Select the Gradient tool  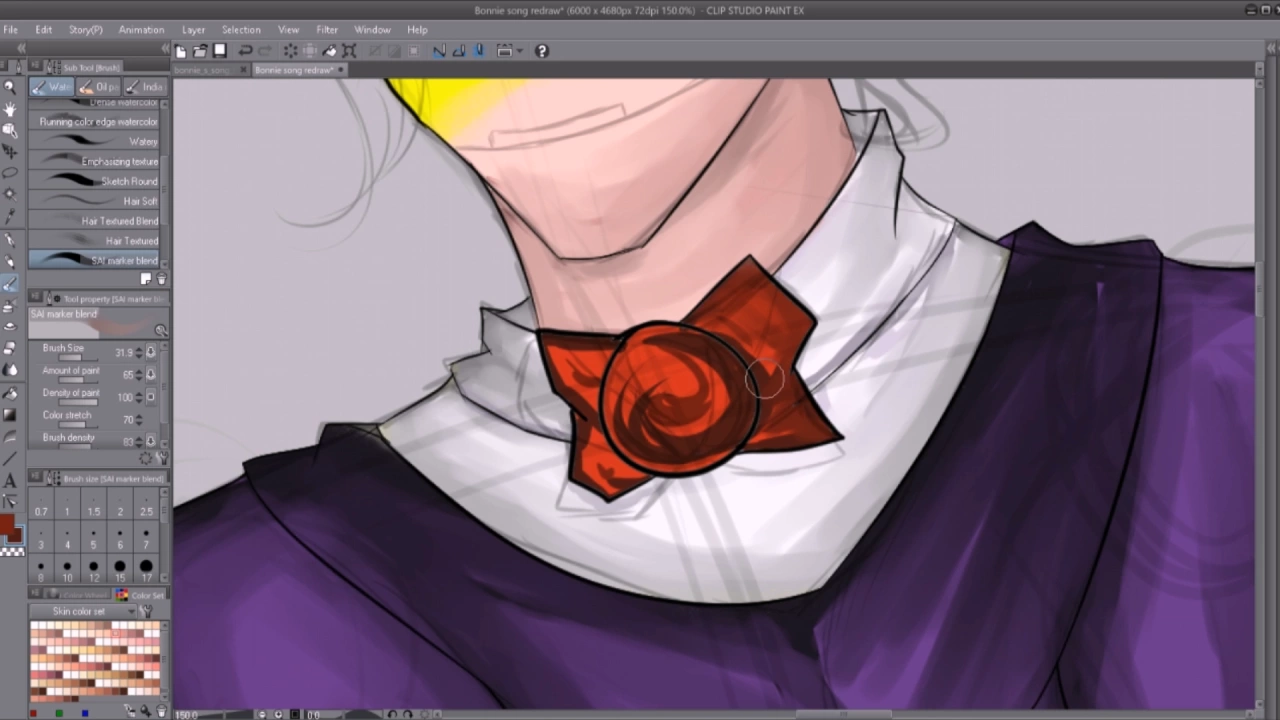10,415
